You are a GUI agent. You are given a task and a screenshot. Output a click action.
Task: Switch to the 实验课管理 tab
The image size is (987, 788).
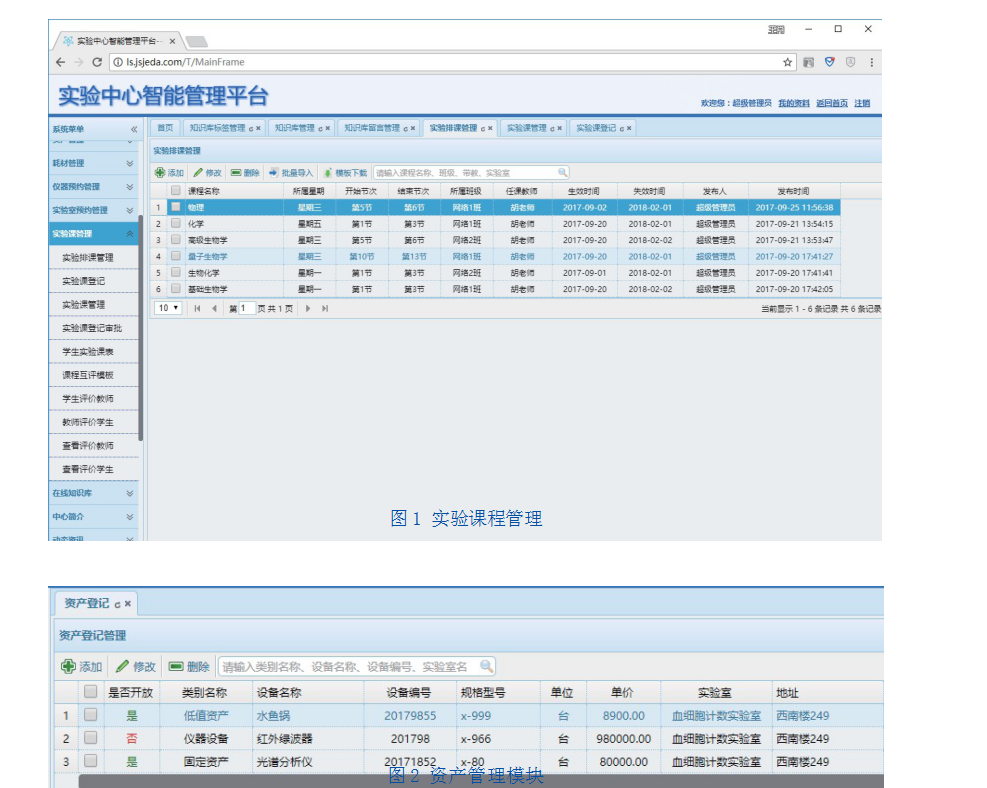click(x=534, y=128)
